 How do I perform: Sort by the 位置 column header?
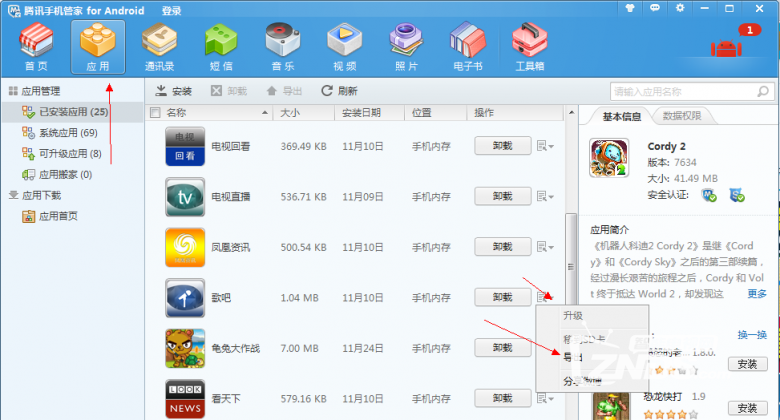point(435,113)
